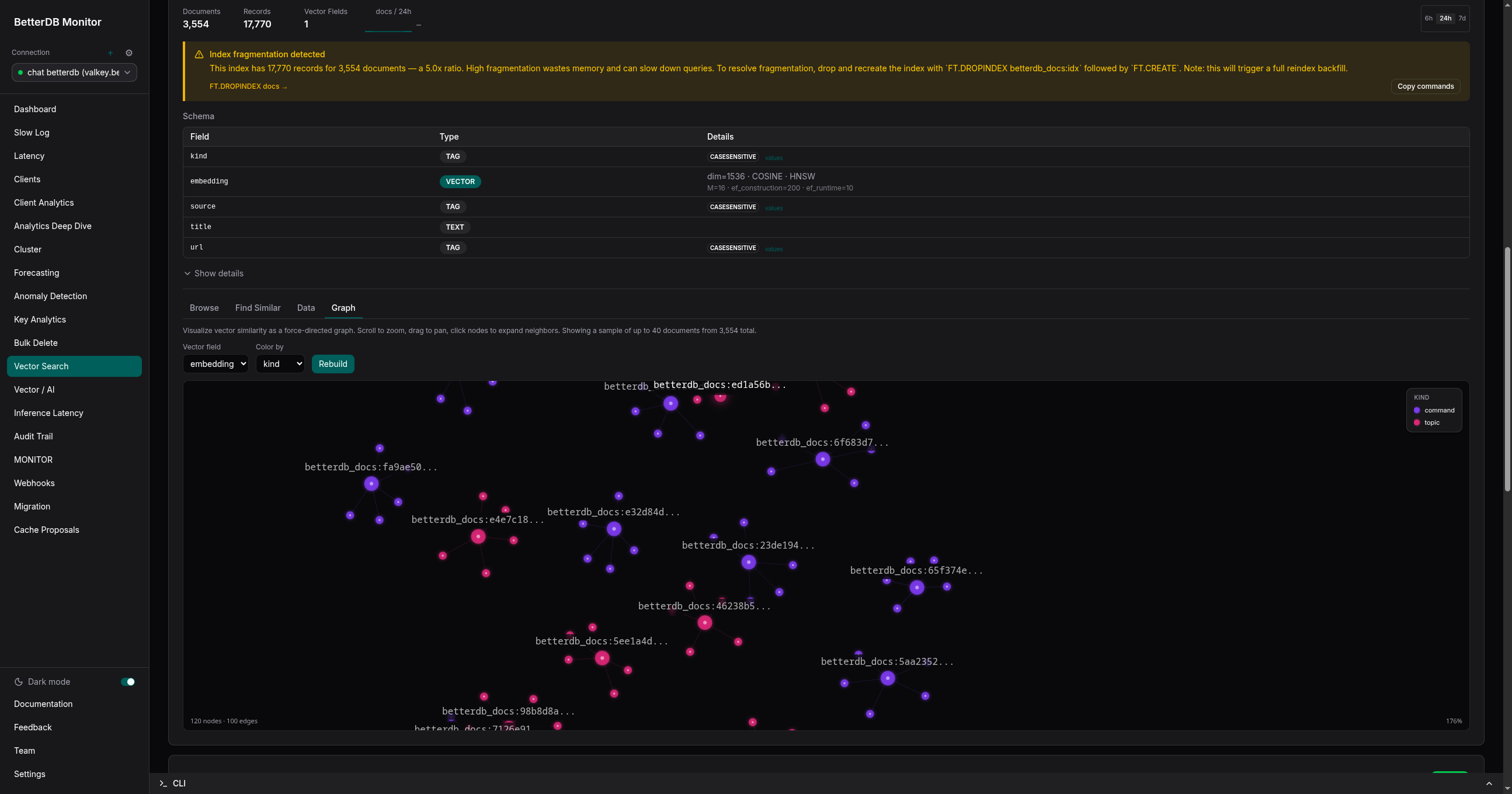Open connection settings gear icon
The image size is (1512, 794).
pyautogui.click(x=129, y=53)
